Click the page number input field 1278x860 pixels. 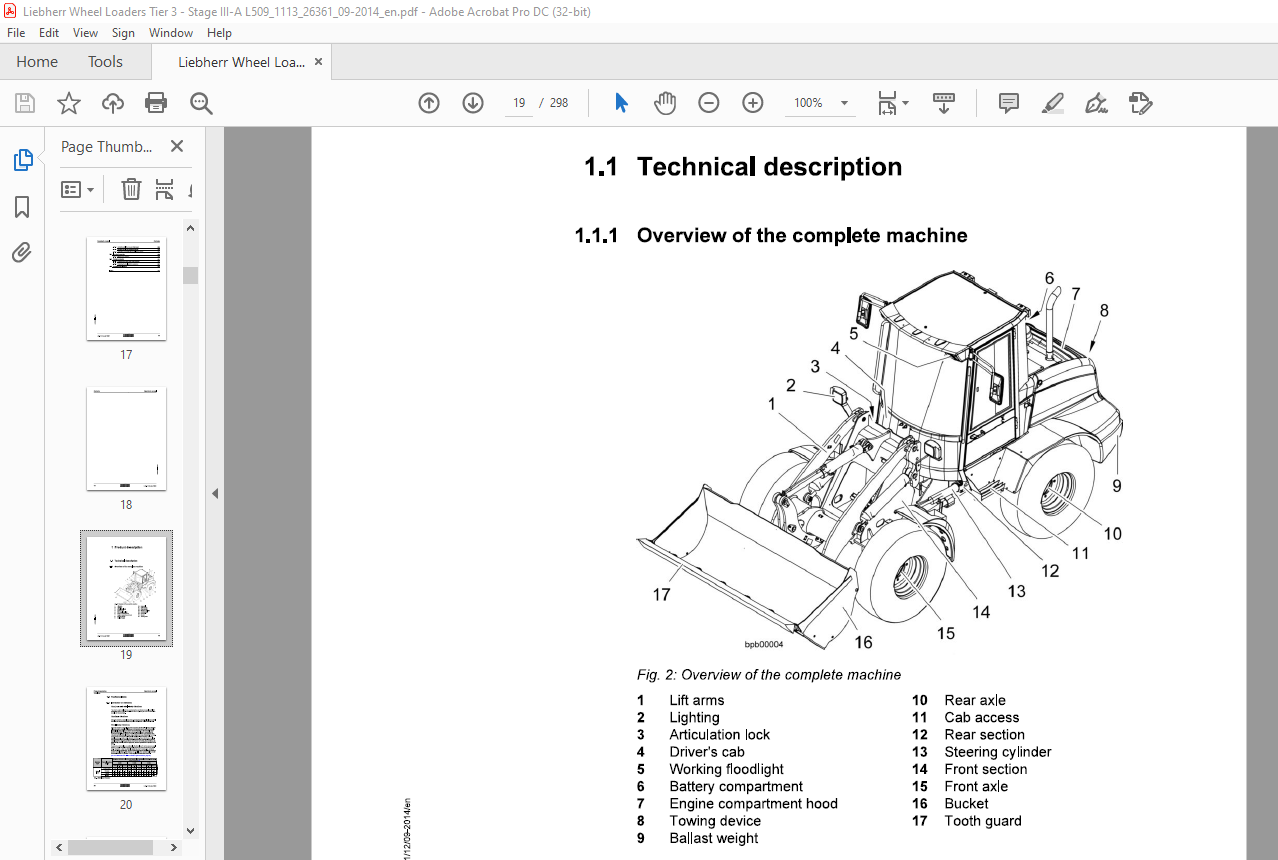519,103
